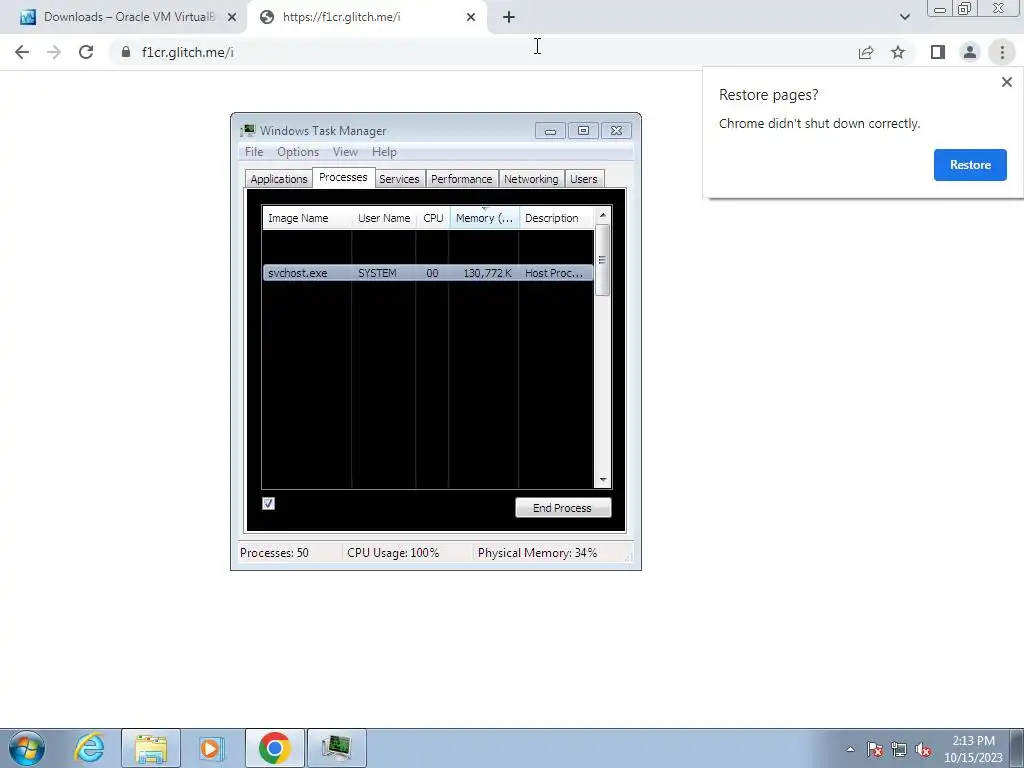
Task: Click the browser forward arrow
Action: pyautogui.click(x=54, y=52)
